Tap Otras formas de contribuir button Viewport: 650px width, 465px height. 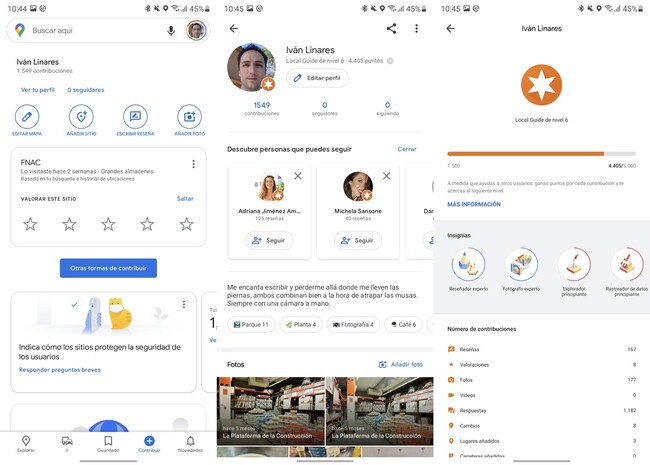point(108,268)
